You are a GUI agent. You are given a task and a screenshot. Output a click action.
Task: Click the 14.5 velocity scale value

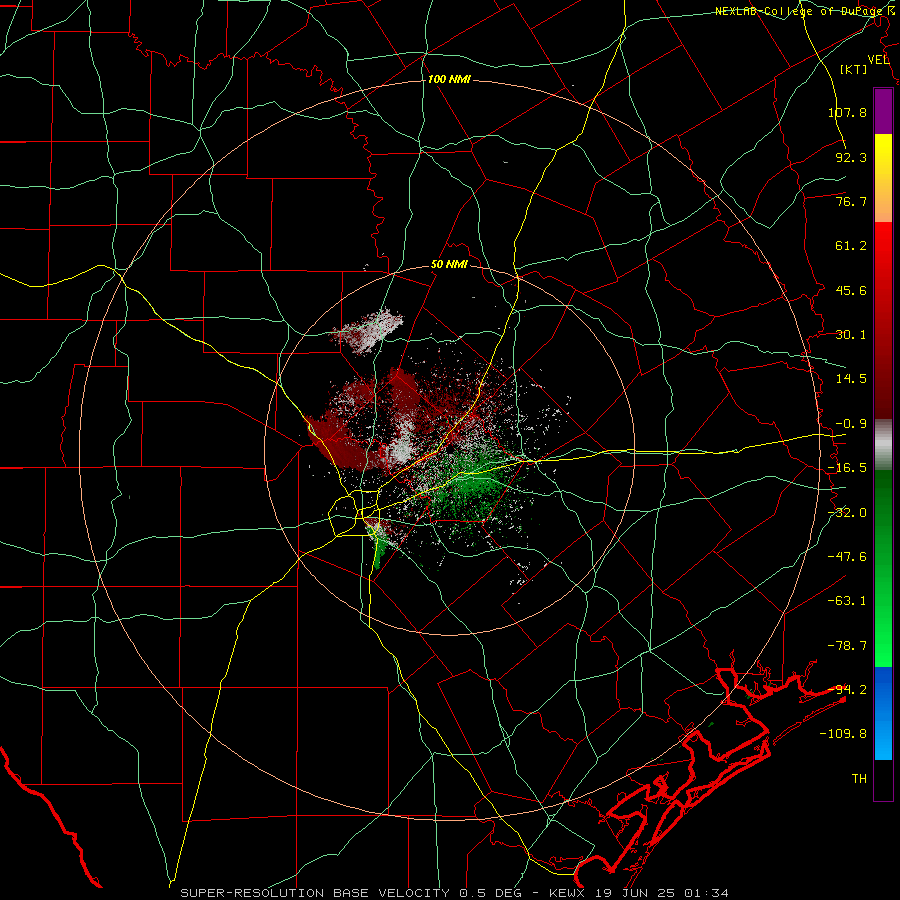coord(851,379)
